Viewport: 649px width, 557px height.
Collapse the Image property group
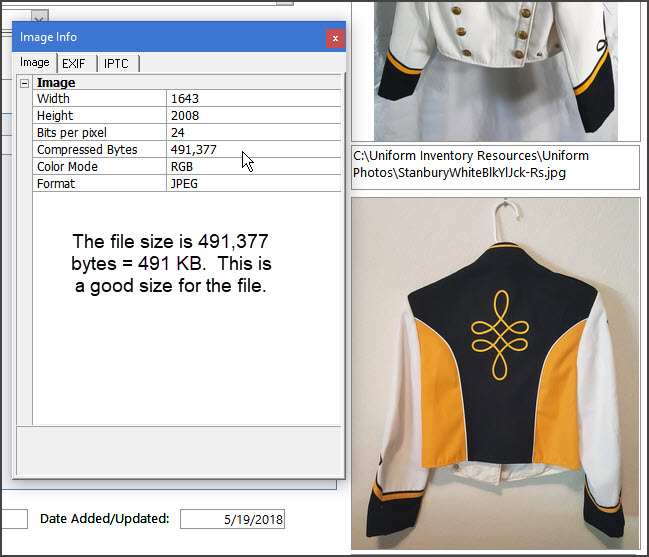25,83
